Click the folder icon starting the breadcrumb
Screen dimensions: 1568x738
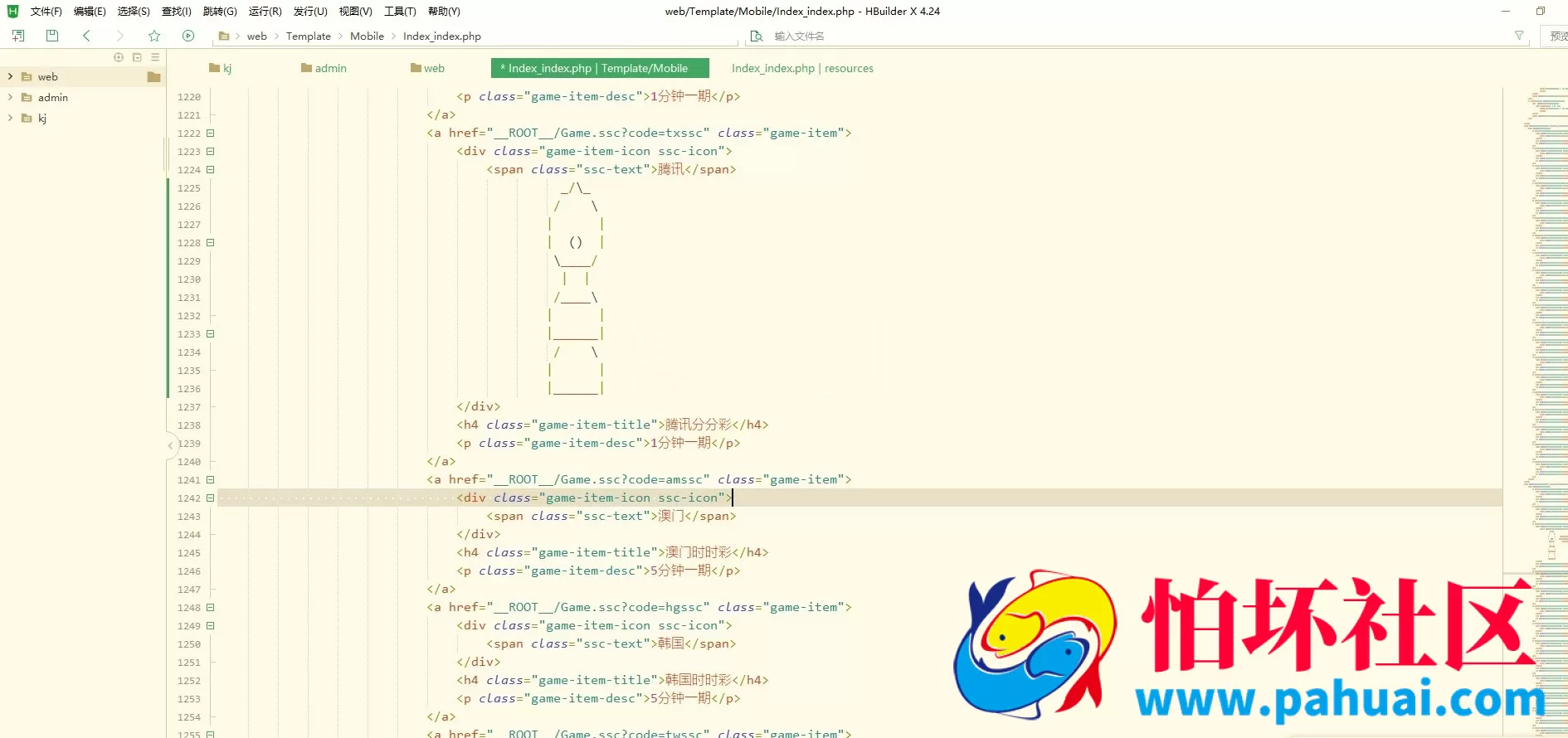click(x=224, y=36)
